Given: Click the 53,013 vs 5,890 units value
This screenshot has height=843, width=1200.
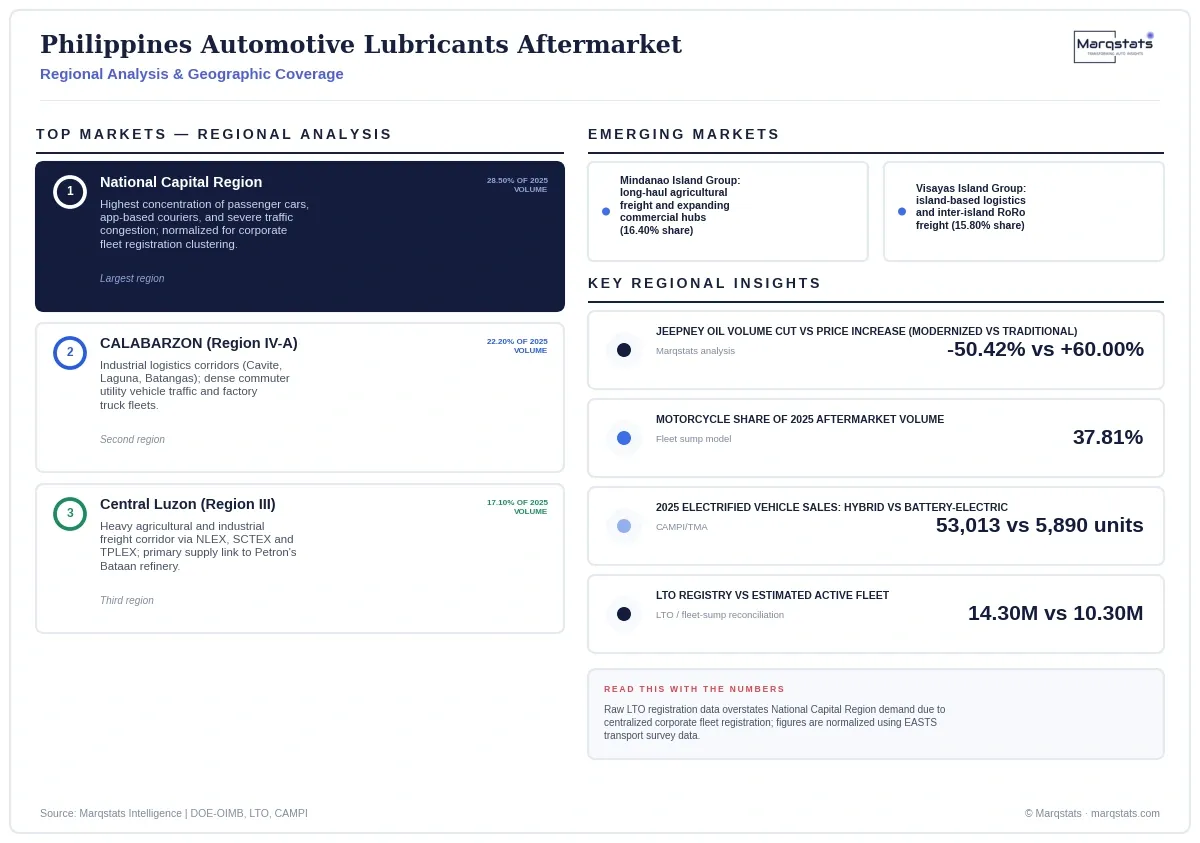Looking at the screenshot, I should [x=1040, y=525].
